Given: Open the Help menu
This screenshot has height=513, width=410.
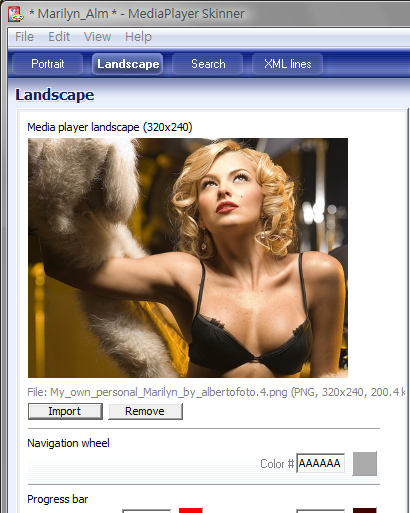Looking at the screenshot, I should coord(138,37).
